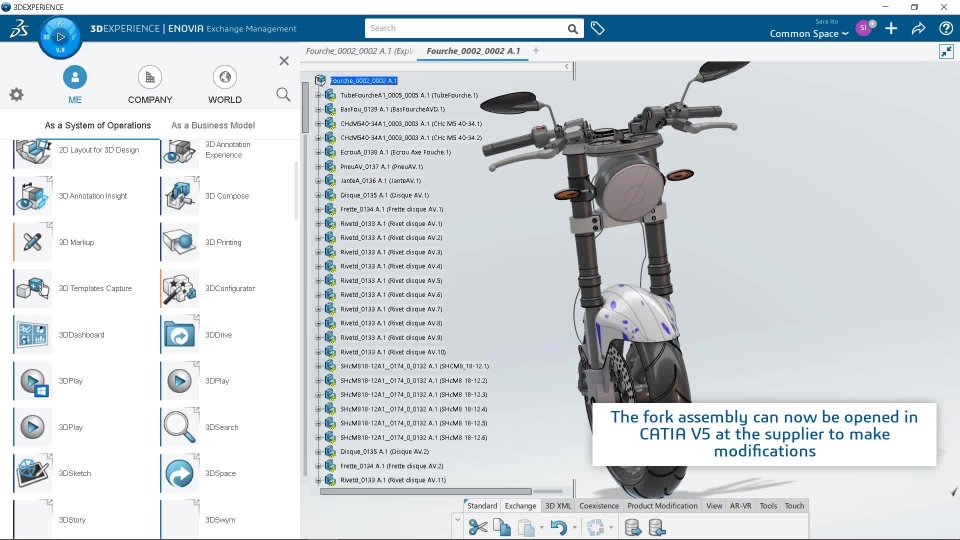The height and width of the screenshot is (540, 960).
Task: Select Frette_0134 A.1 (Frette disque AV.1)
Action: coord(392,209)
